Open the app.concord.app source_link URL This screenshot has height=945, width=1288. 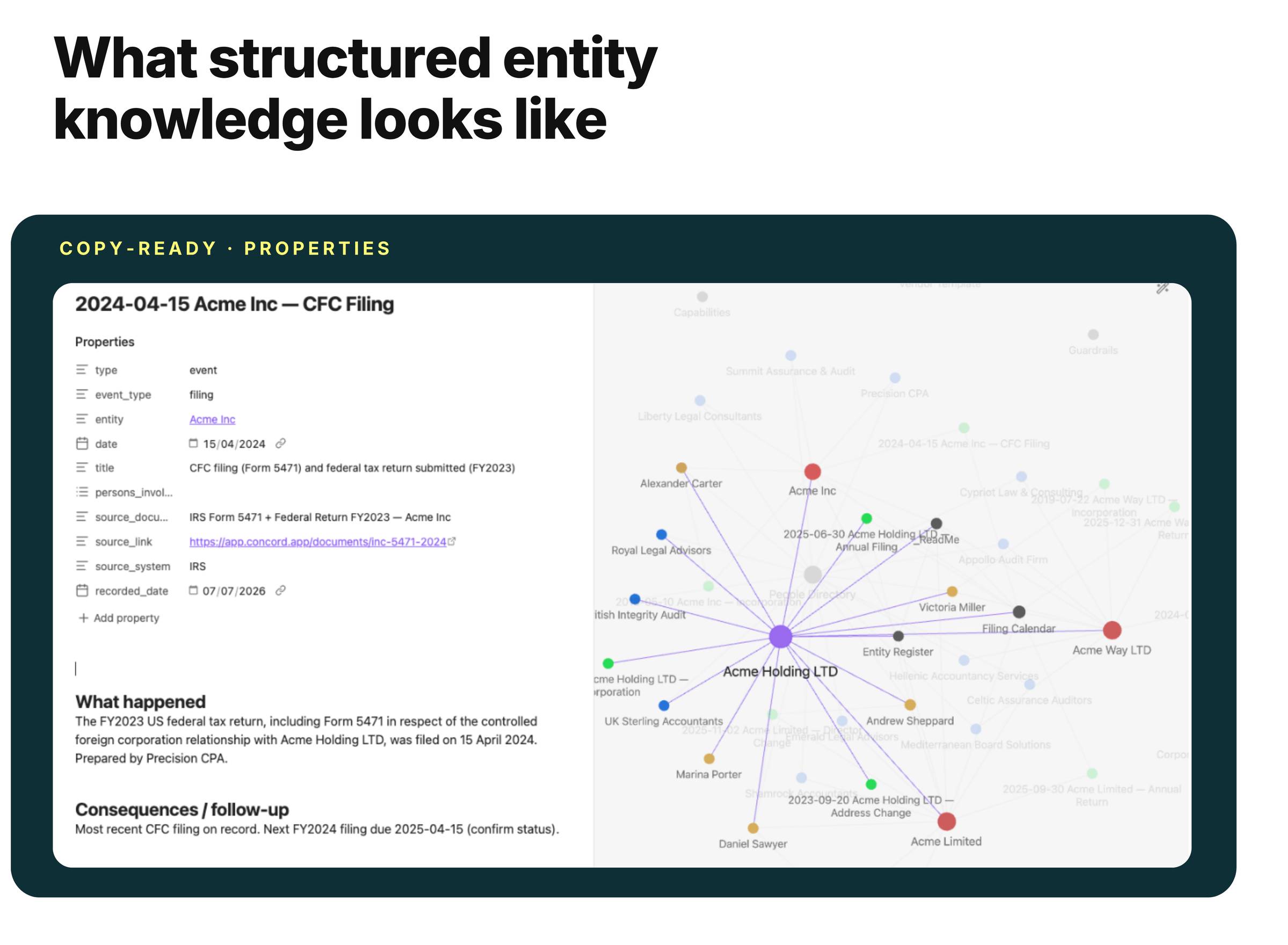click(x=318, y=541)
